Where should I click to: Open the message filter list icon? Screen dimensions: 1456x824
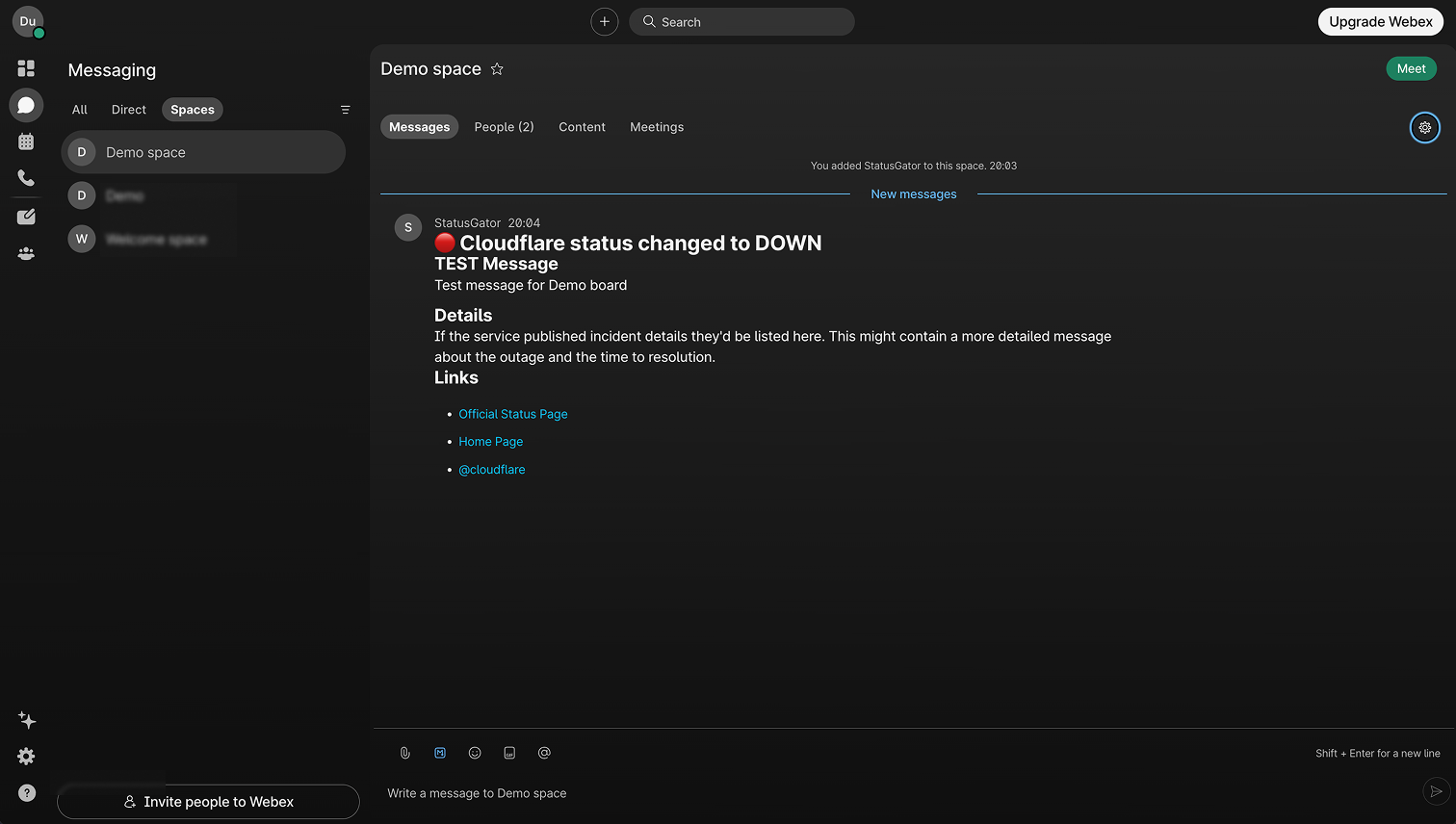click(346, 110)
